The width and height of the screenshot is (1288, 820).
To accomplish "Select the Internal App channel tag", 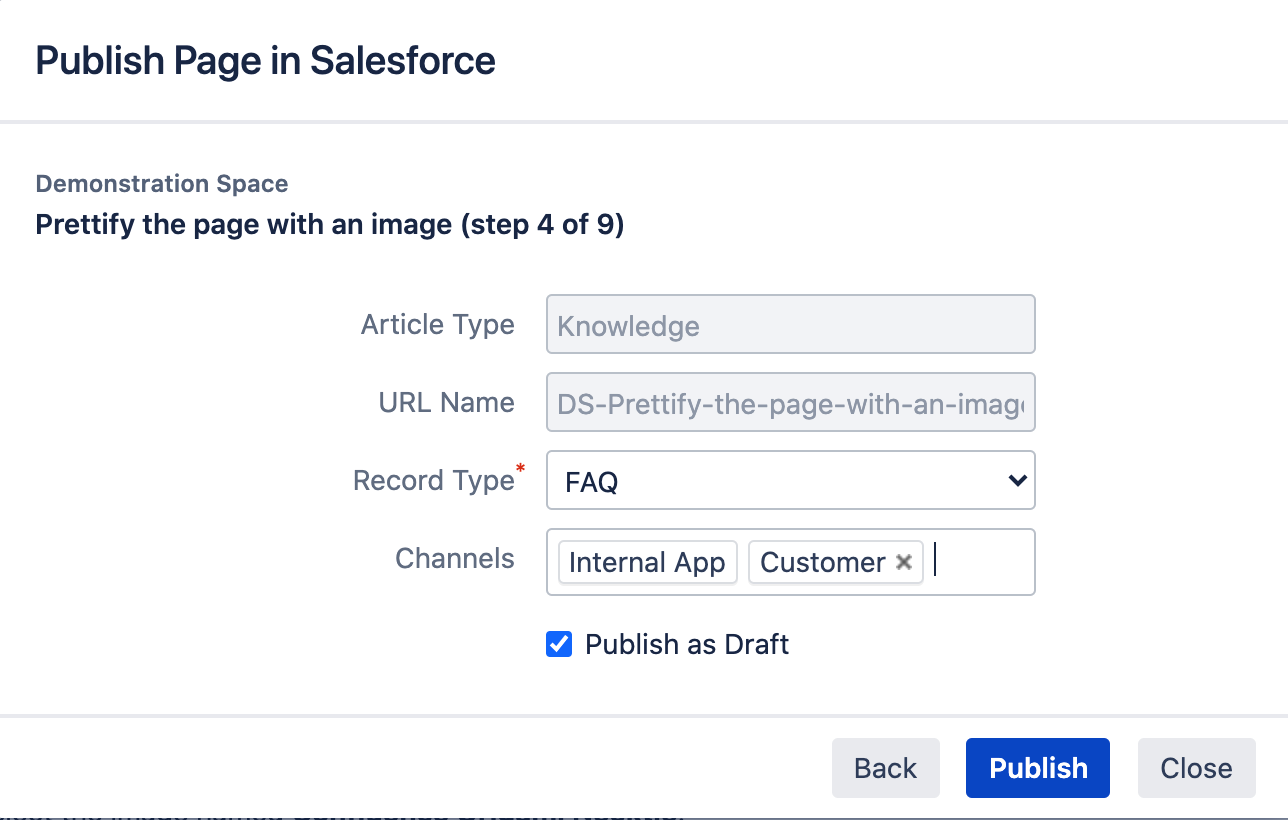I will coord(647,563).
